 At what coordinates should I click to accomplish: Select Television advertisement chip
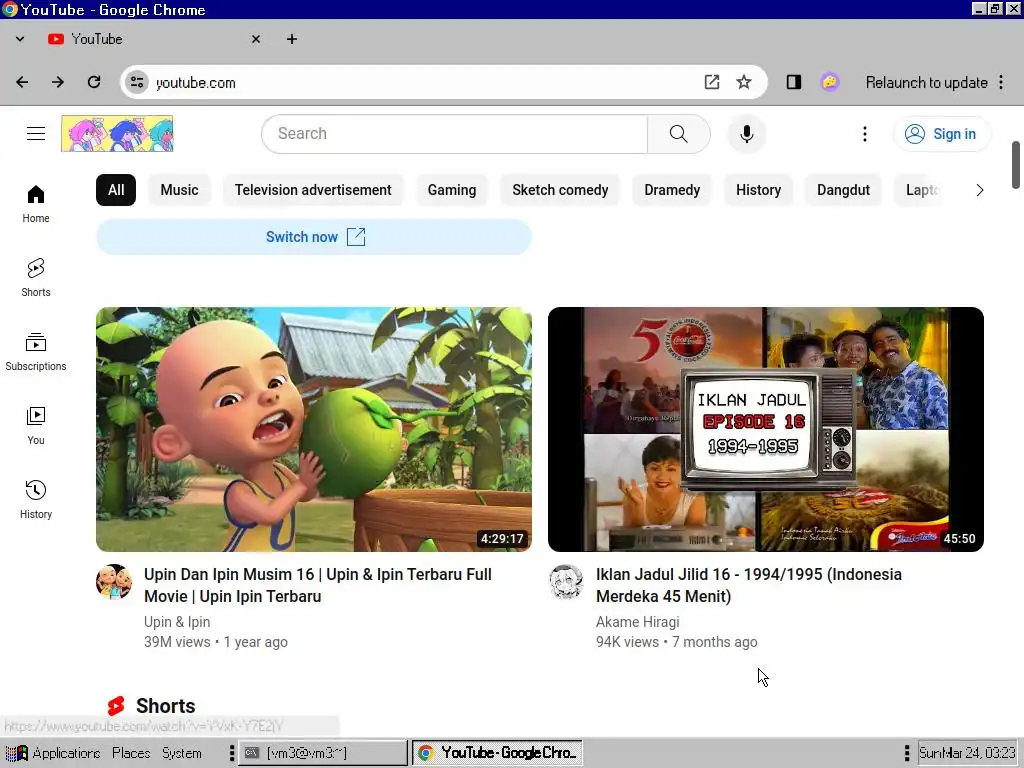(x=313, y=190)
